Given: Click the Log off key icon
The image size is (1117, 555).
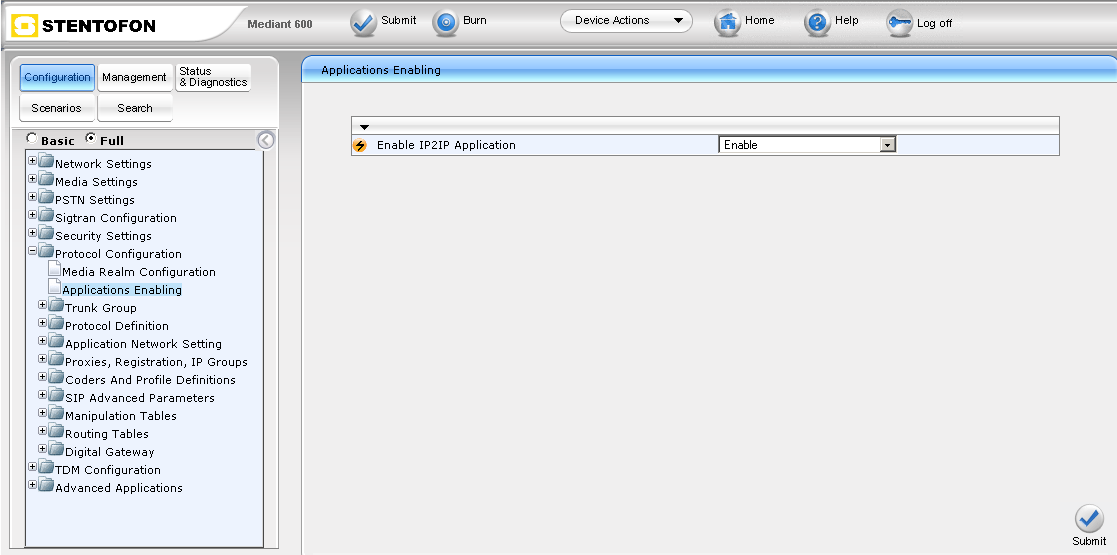Looking at the screenshot, I should point(900,23).
